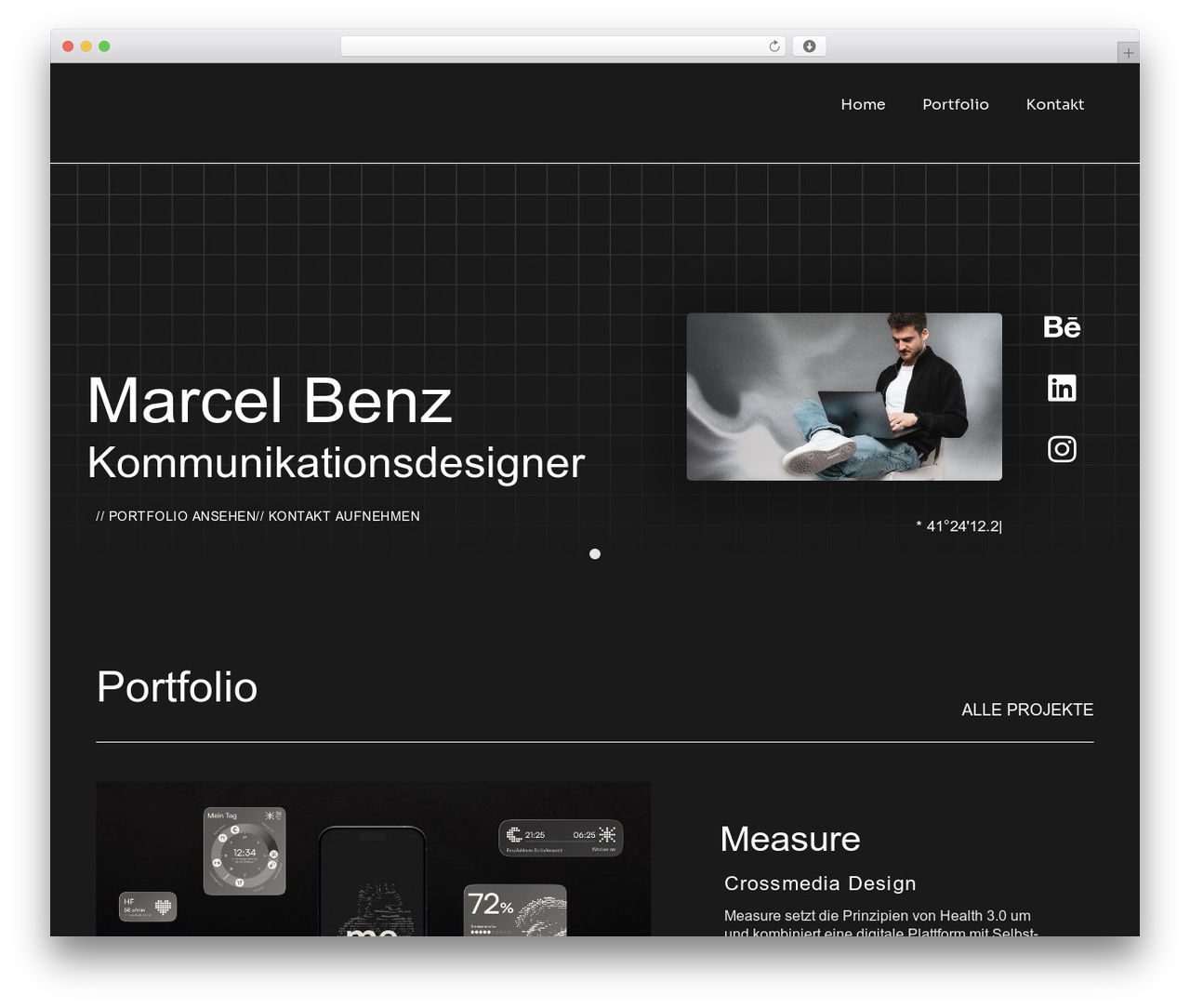Click the // PORTFOLIO ANSEHEN link
The image size is (1190, 1008).
click(x=176, y=516)
